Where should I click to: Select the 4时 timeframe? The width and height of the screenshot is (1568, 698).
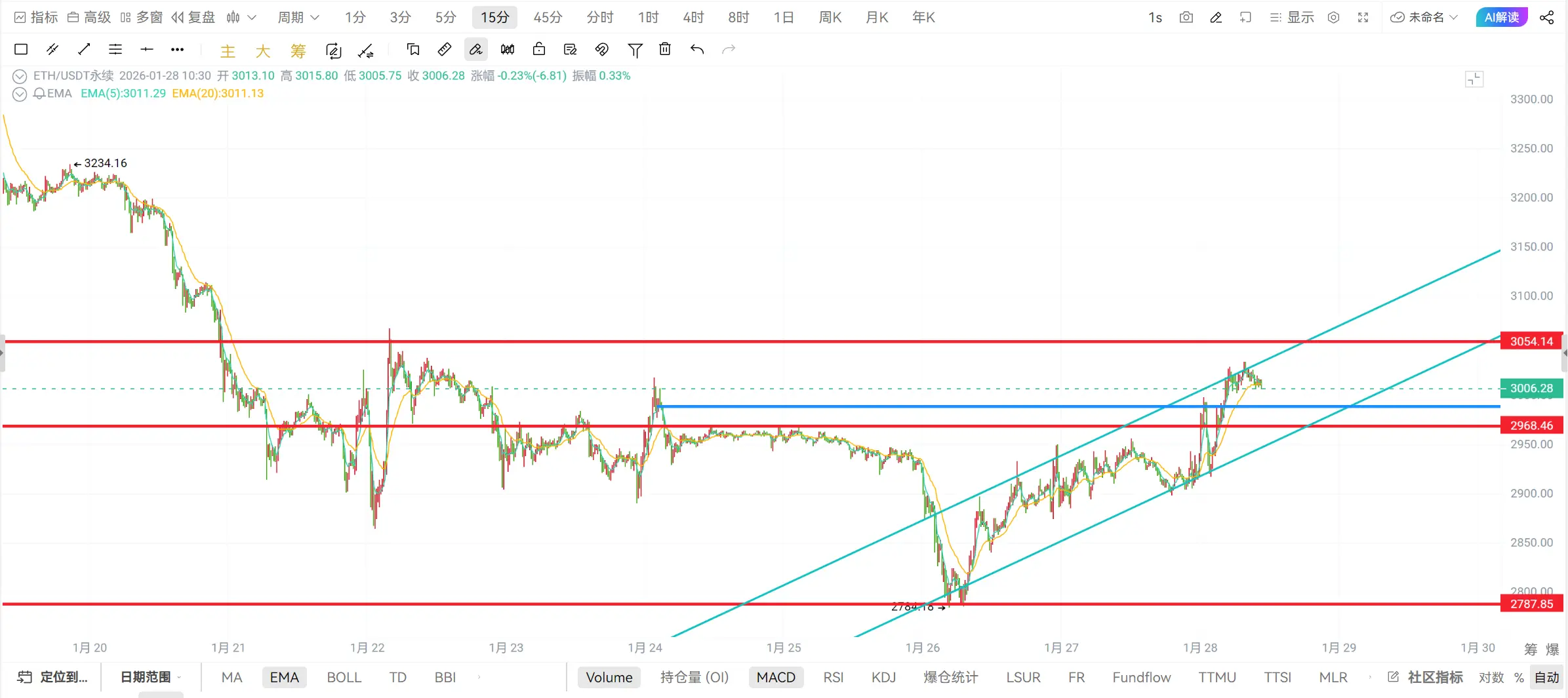click(693, 17)
